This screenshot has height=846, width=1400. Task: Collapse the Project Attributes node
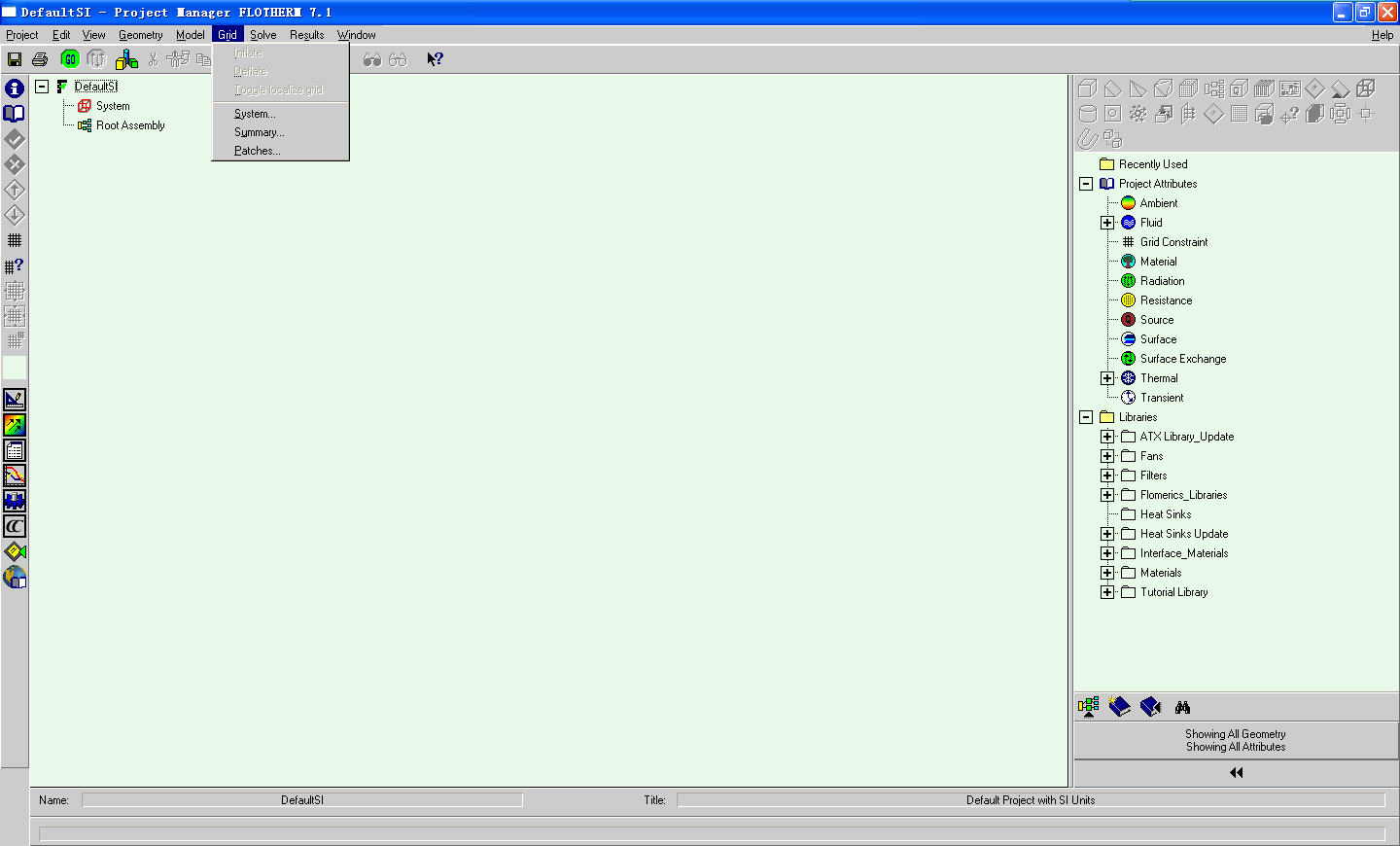1086,184
